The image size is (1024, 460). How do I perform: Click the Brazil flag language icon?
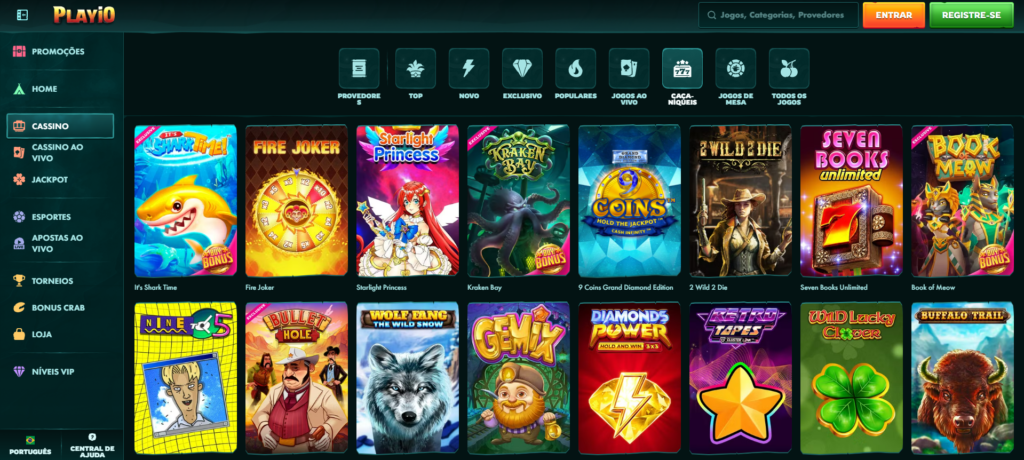tap(31, 440)
